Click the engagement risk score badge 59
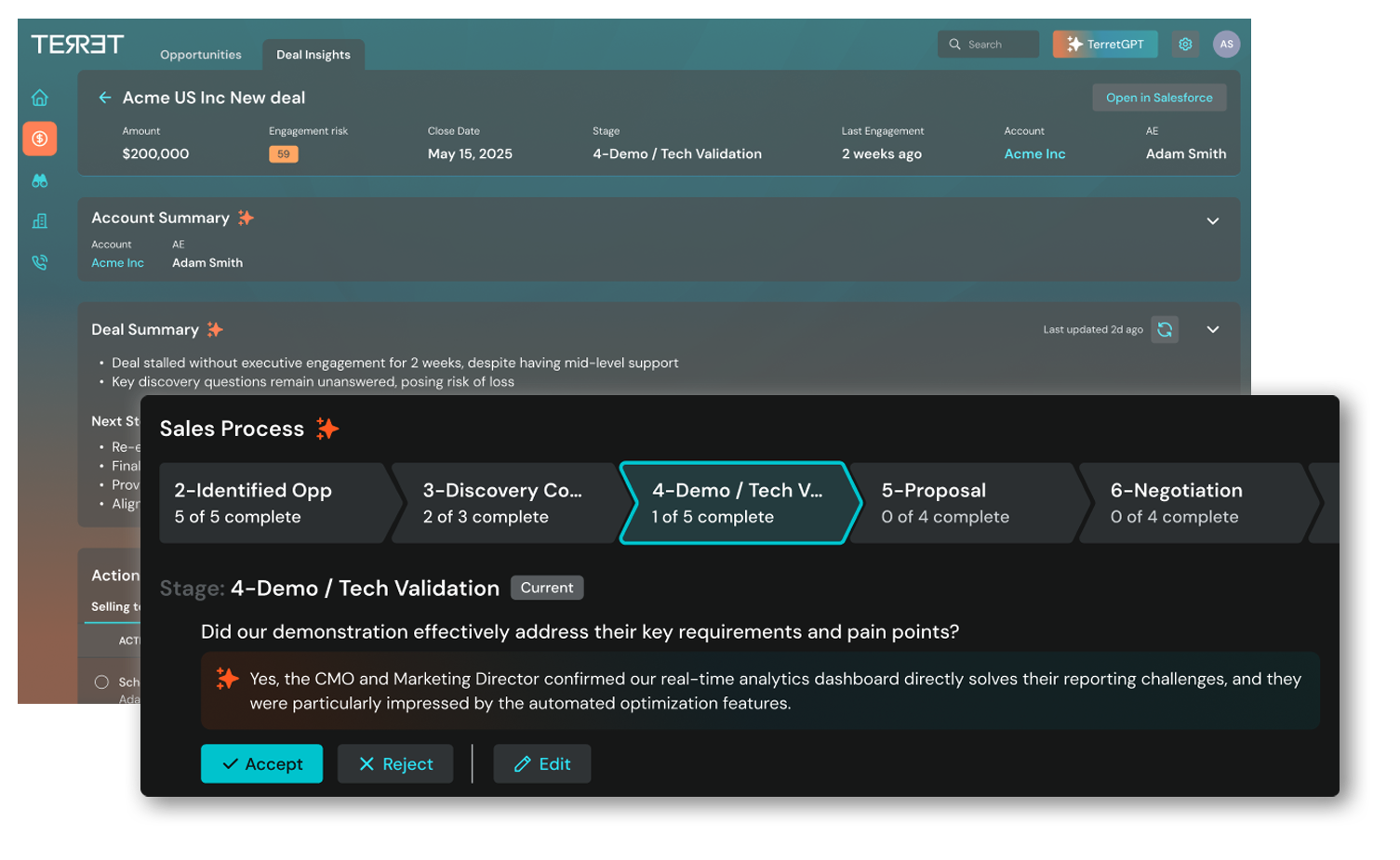Screen dimensions: 1400x860 284,154
